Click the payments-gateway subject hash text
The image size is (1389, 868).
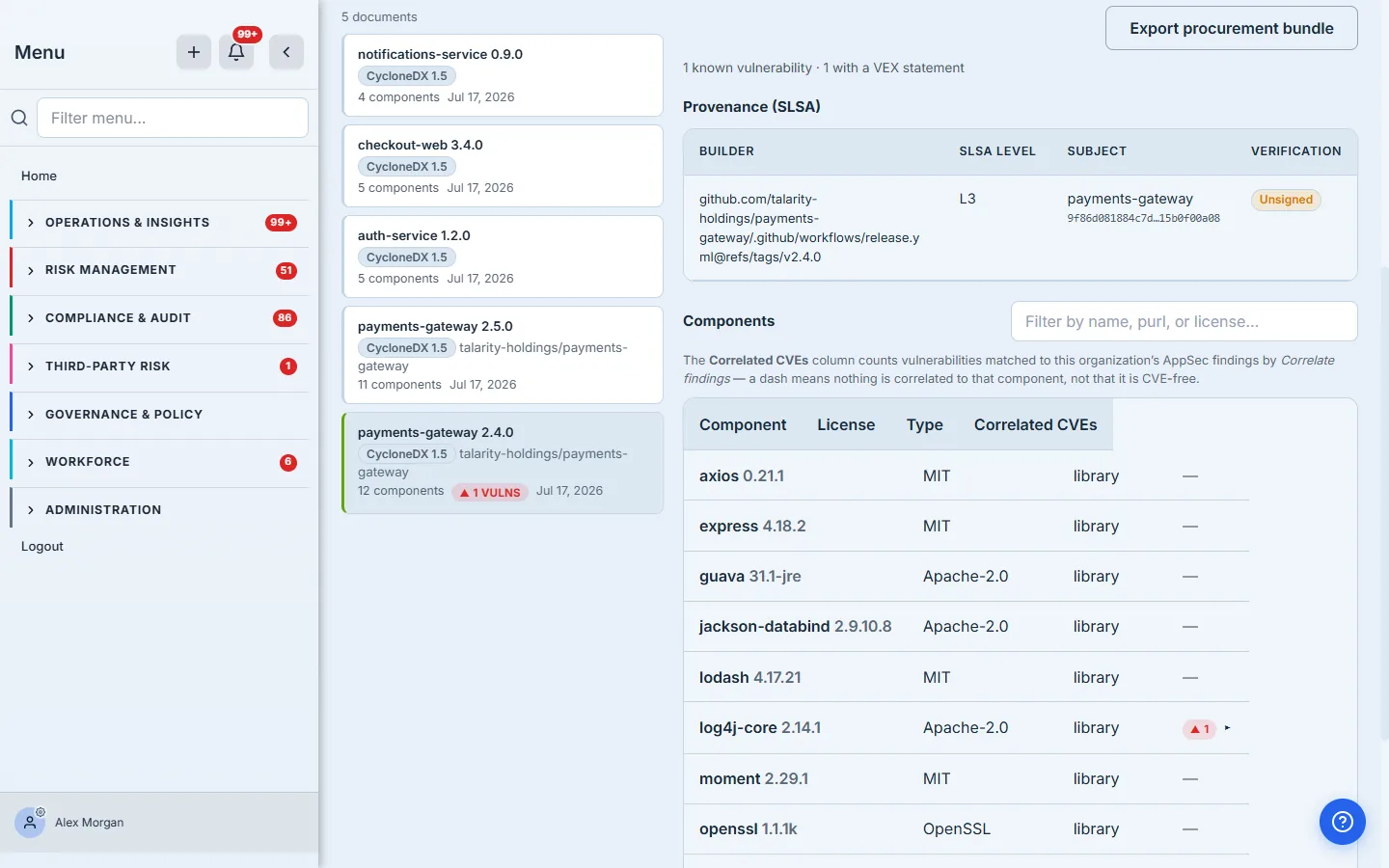[1144, 219]
